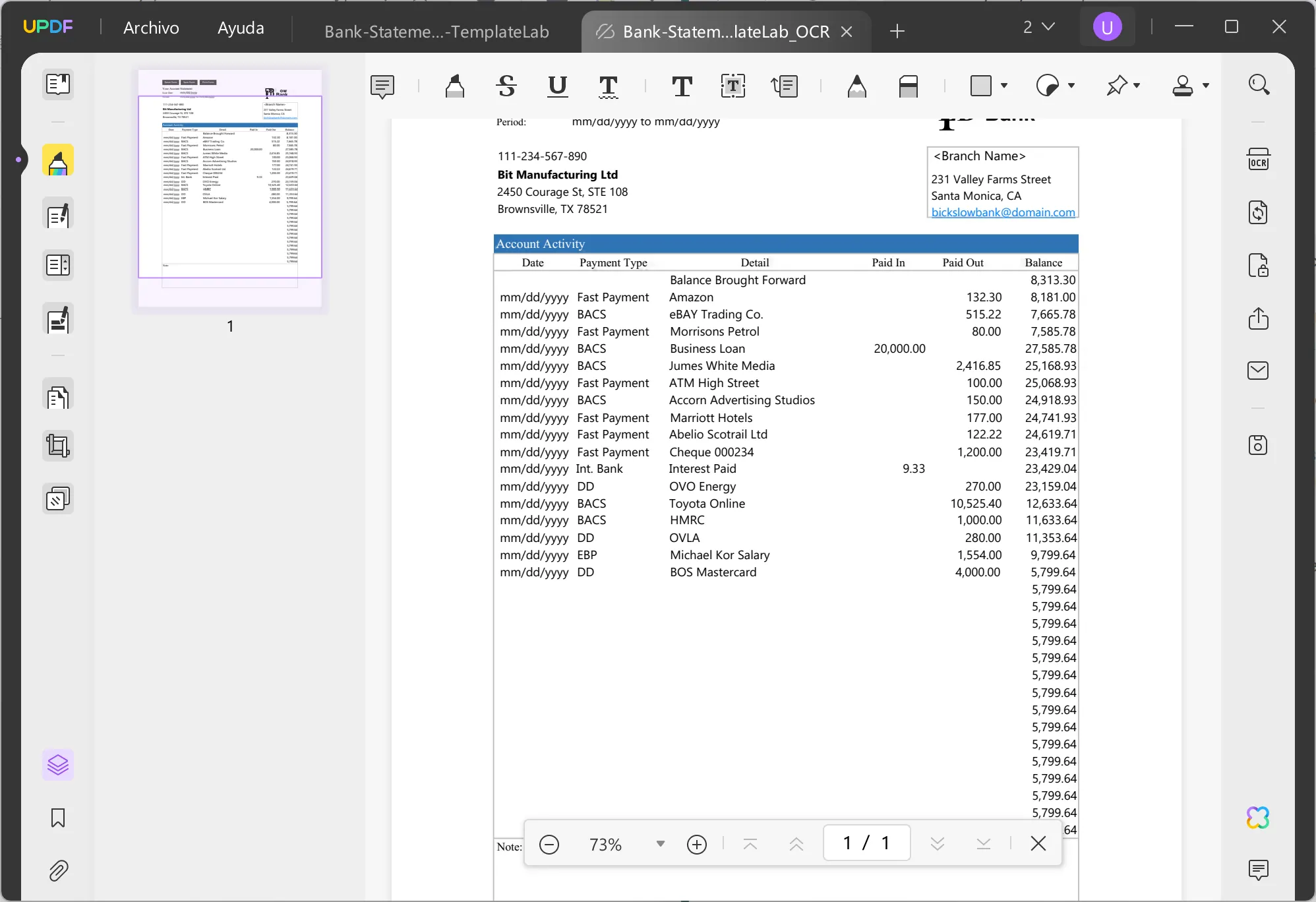This screenshot has width=1316, height=902.
Task: Open the bickslowbank@domain.com email link
Action: coord(1003,212)
